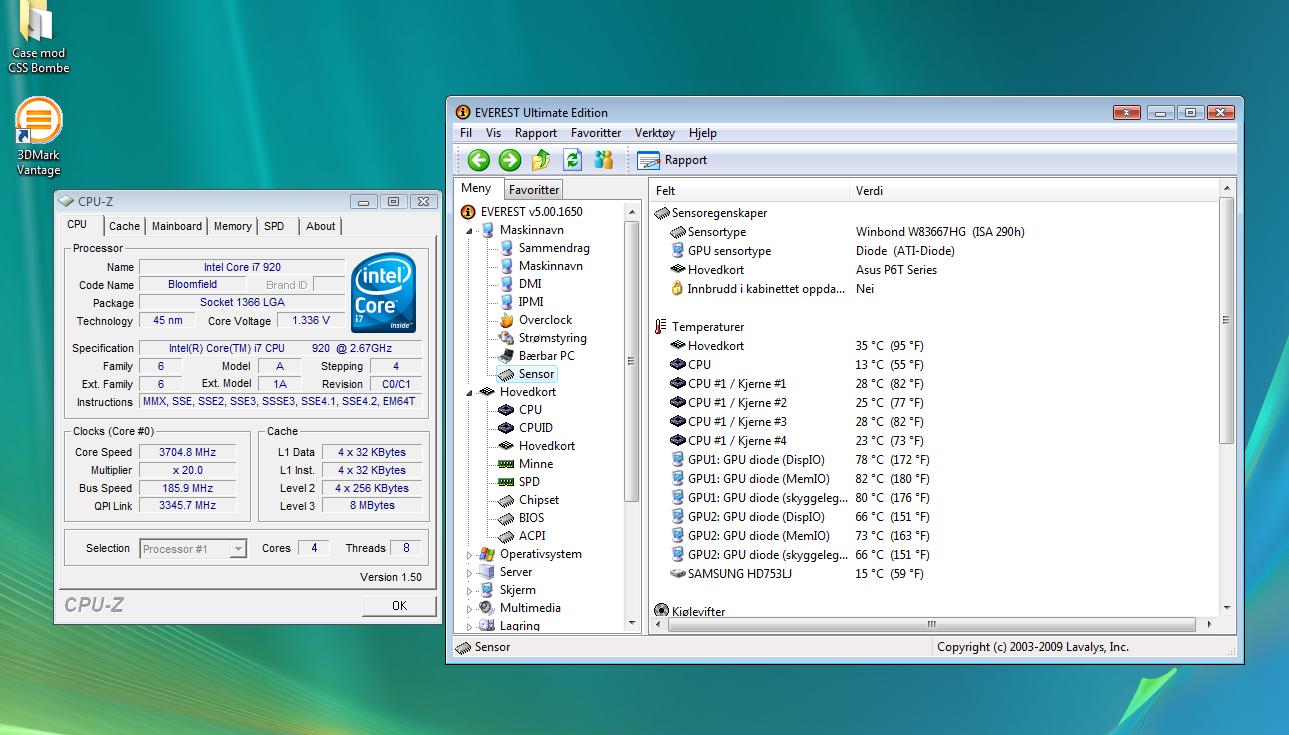Viewport: 1289px width, 735px height.
Task: Collapse the Hovedkort tree node
Action: coord(469,393)
